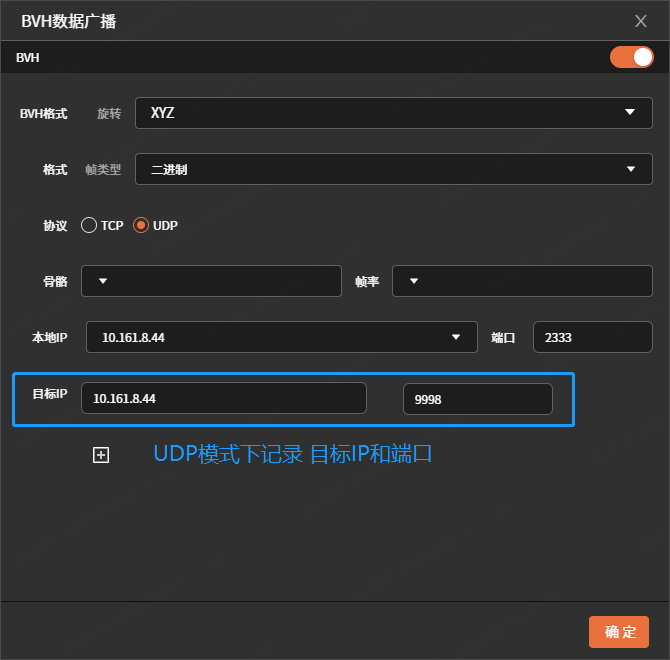Click the BVH数据广播 title bar text
Image resolution: width=670 pixels, height=660 pixels.
pyautogui.click(x=69, y=21)
